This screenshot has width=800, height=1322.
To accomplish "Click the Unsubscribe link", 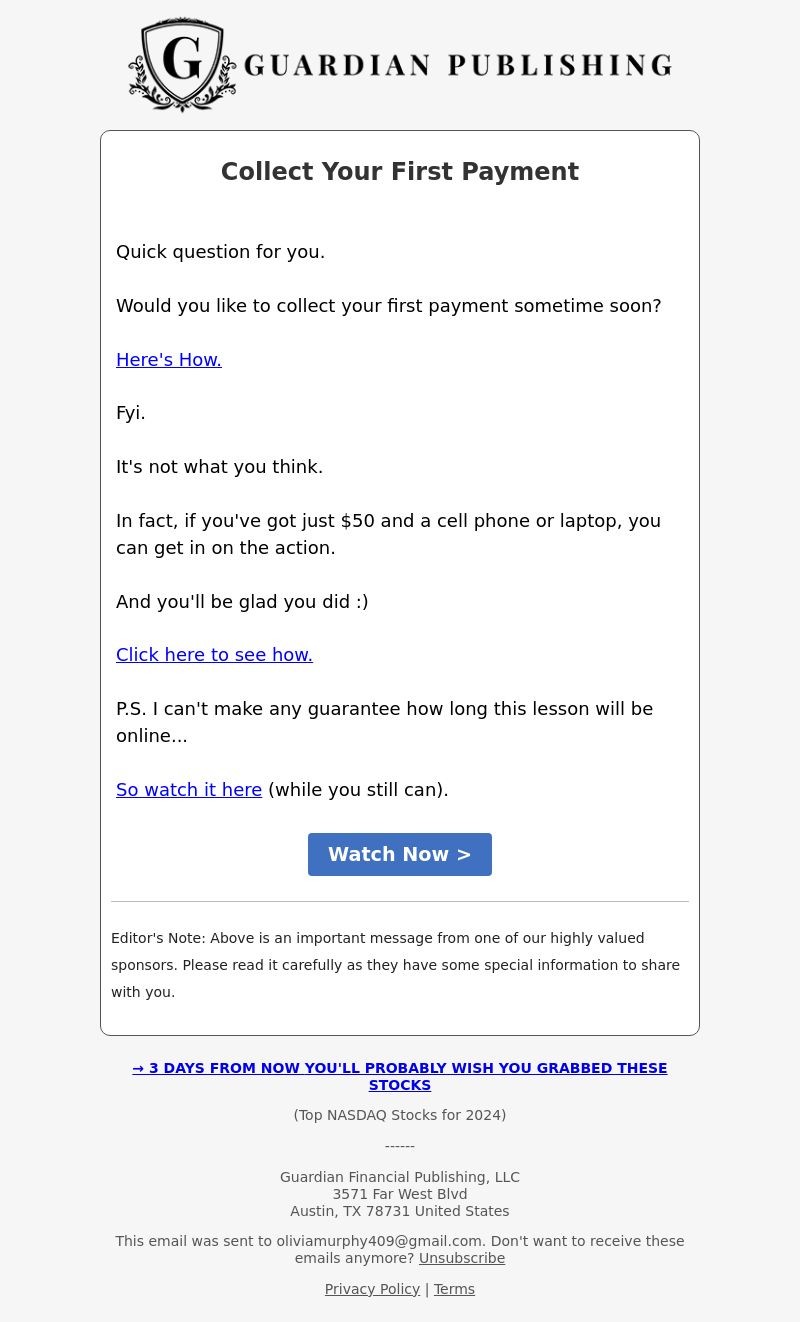I will pyautogui.click(x=461, y=1258).
